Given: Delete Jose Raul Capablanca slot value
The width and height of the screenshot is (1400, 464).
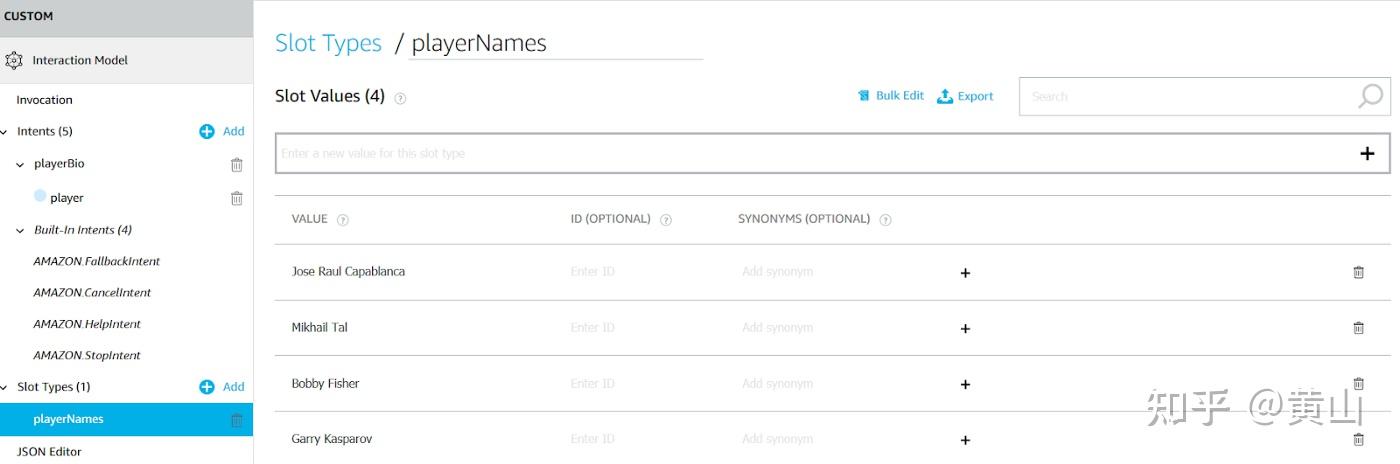Looking at the screenshot, I should coord(1358,272).
